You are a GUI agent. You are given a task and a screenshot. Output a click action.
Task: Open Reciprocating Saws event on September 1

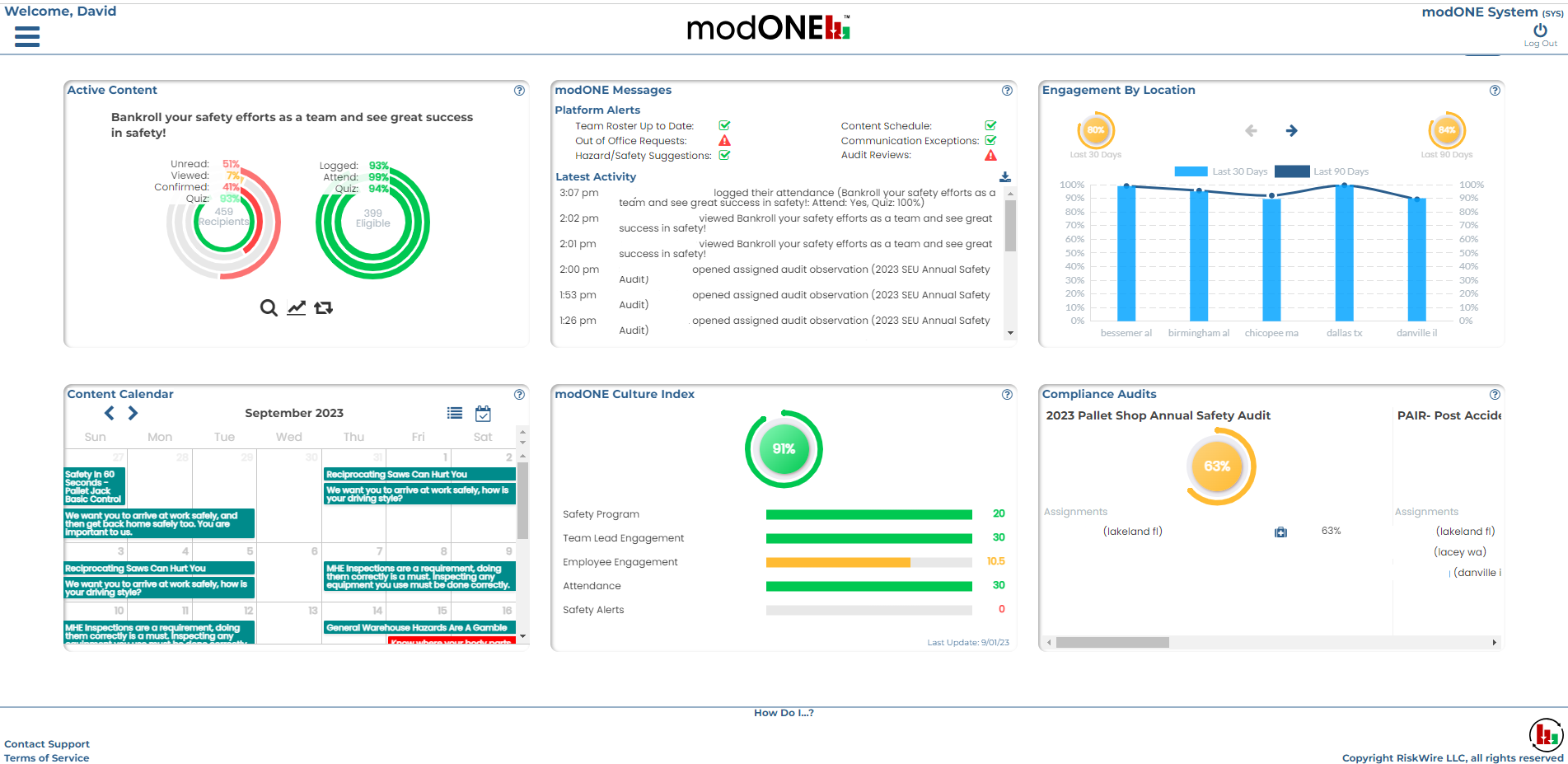coord(419,475)
